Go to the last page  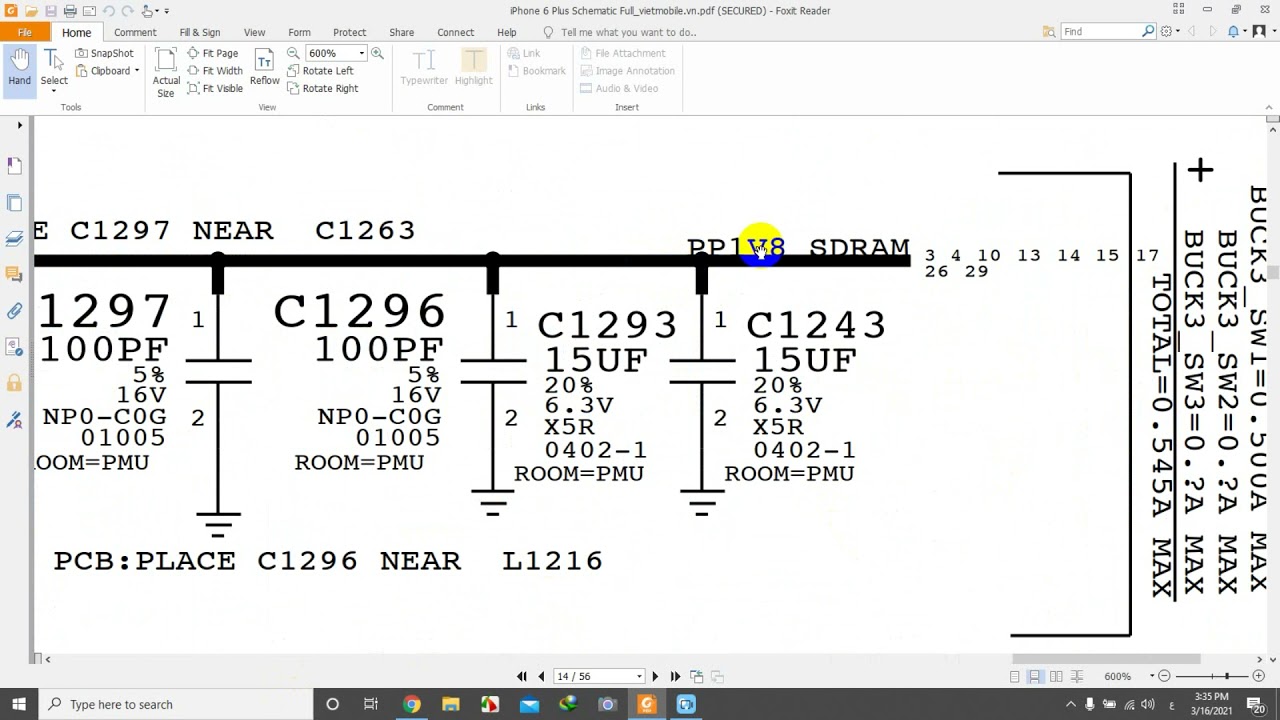click(x=675, y=677)
